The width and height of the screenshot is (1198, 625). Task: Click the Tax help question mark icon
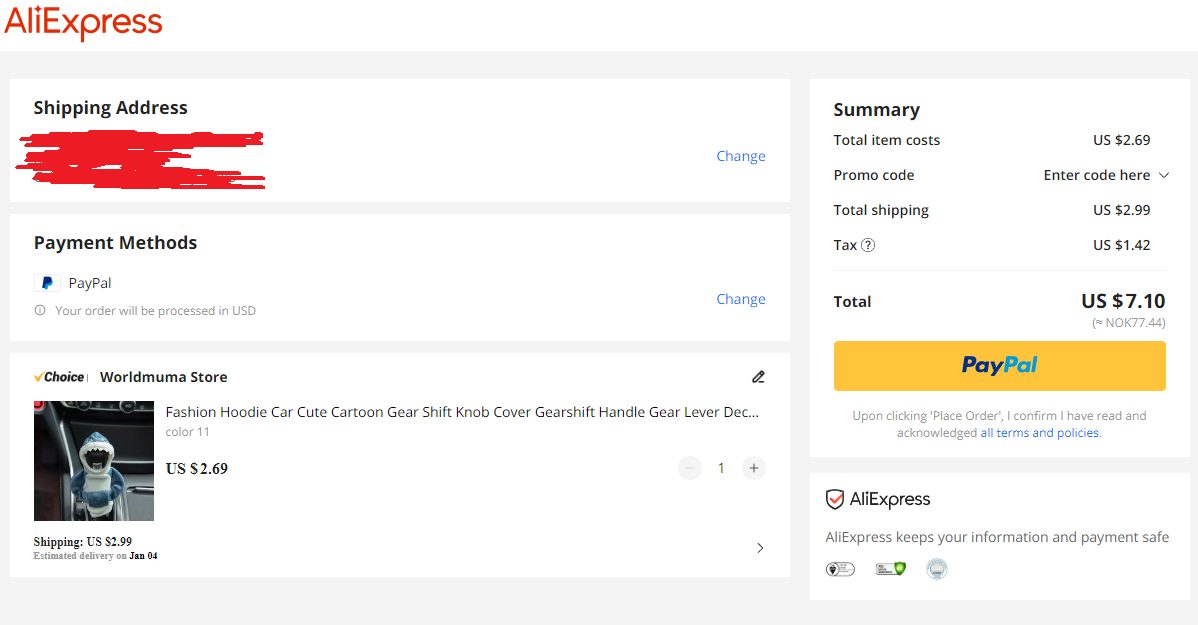pyautogui.click(x=868, y=245)
